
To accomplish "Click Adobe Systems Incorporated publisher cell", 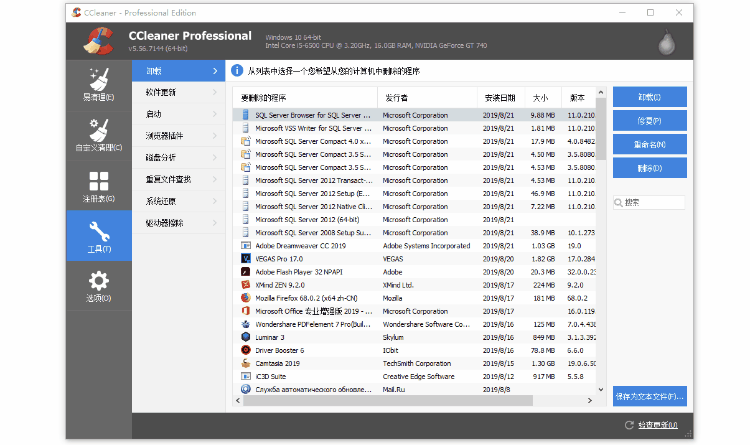I will [426, 245].
